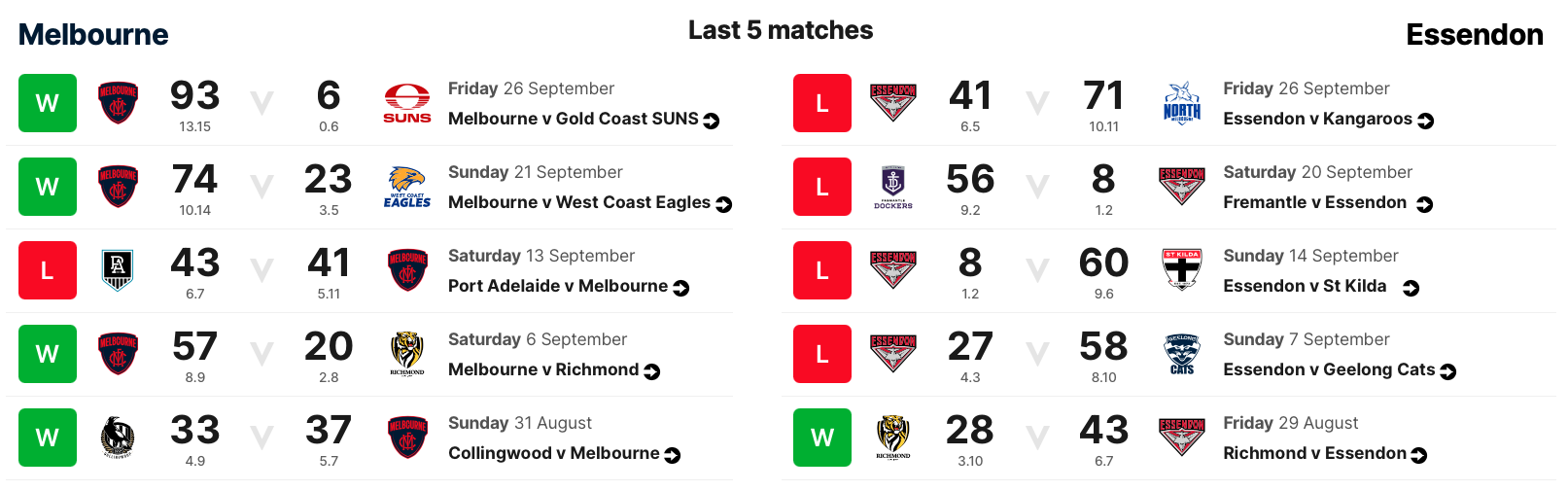Click the Geelong Cats logo

coord(1181,354)
